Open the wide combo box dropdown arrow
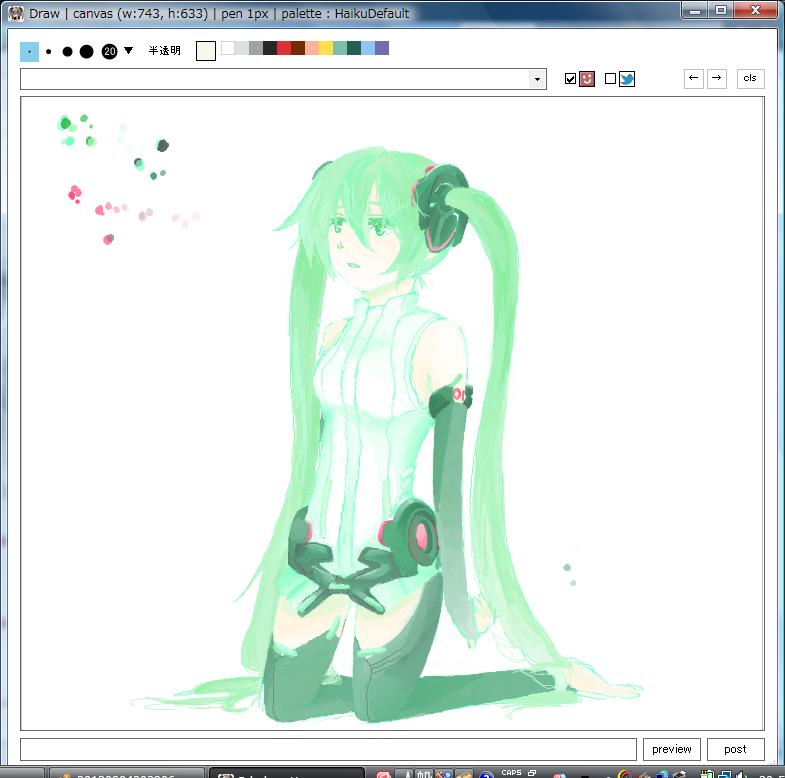The width and height of the screenshot is (785, 778). click(x=537, y=79)
